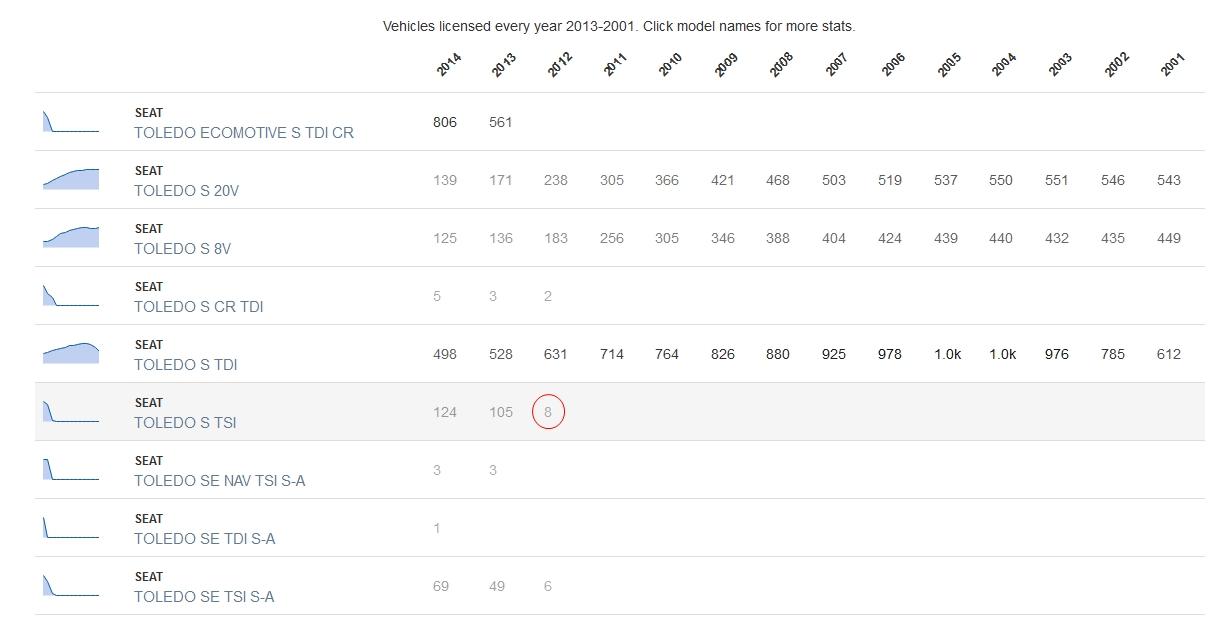The width and height of the screenshot is (1220, 623).
Task: Open TOLEDO S 20V model stats
Action: coord(187,191)
